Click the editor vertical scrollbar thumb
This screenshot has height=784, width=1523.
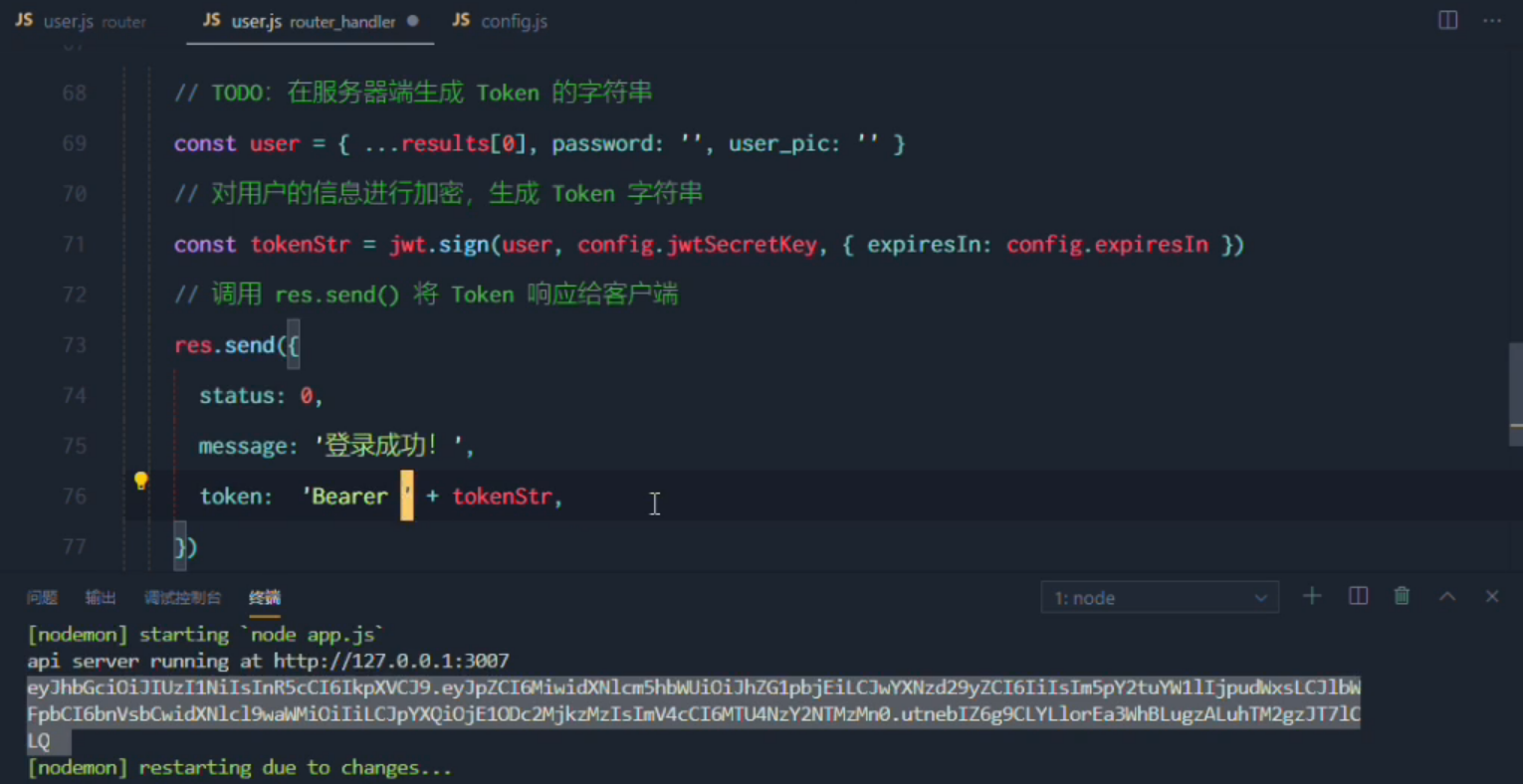[x=1516, y=396]
